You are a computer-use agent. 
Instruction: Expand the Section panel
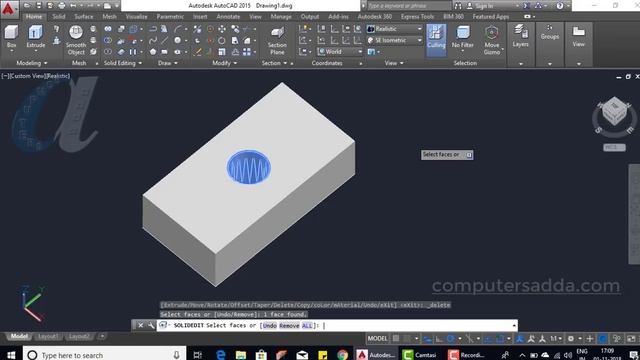click(274, 63)
